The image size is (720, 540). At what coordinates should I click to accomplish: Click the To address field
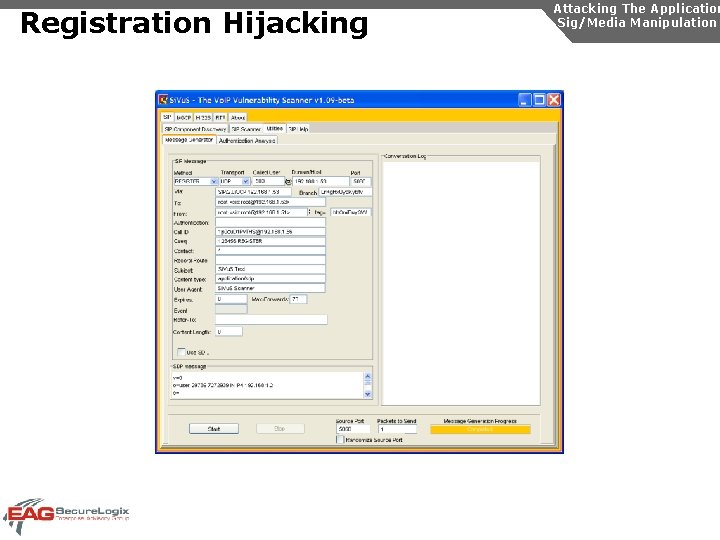[x=270, y=202]
